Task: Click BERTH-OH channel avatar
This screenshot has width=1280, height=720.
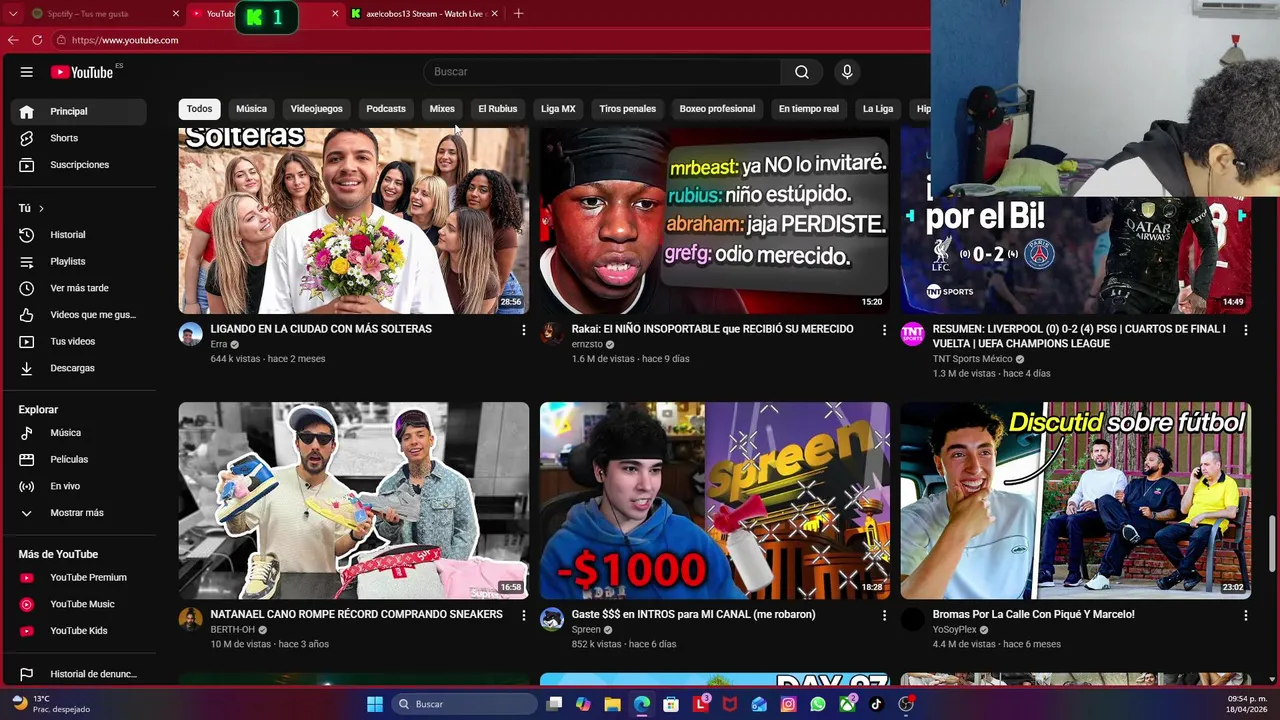Action: click(x=190, y=620)
